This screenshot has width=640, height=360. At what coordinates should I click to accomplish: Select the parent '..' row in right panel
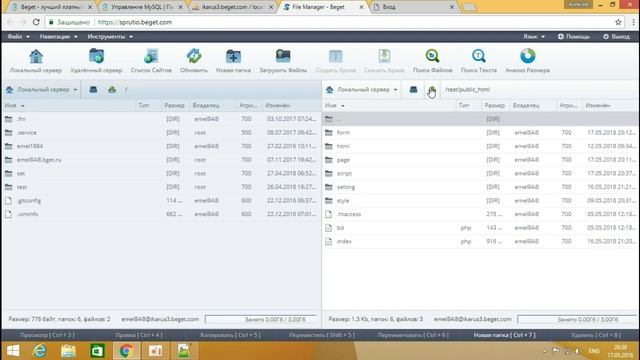coord(480,119)
